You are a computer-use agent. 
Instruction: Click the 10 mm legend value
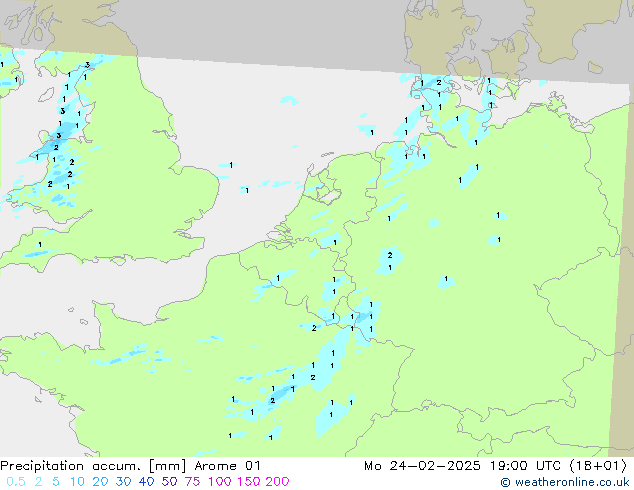click(x=77, y=482)
